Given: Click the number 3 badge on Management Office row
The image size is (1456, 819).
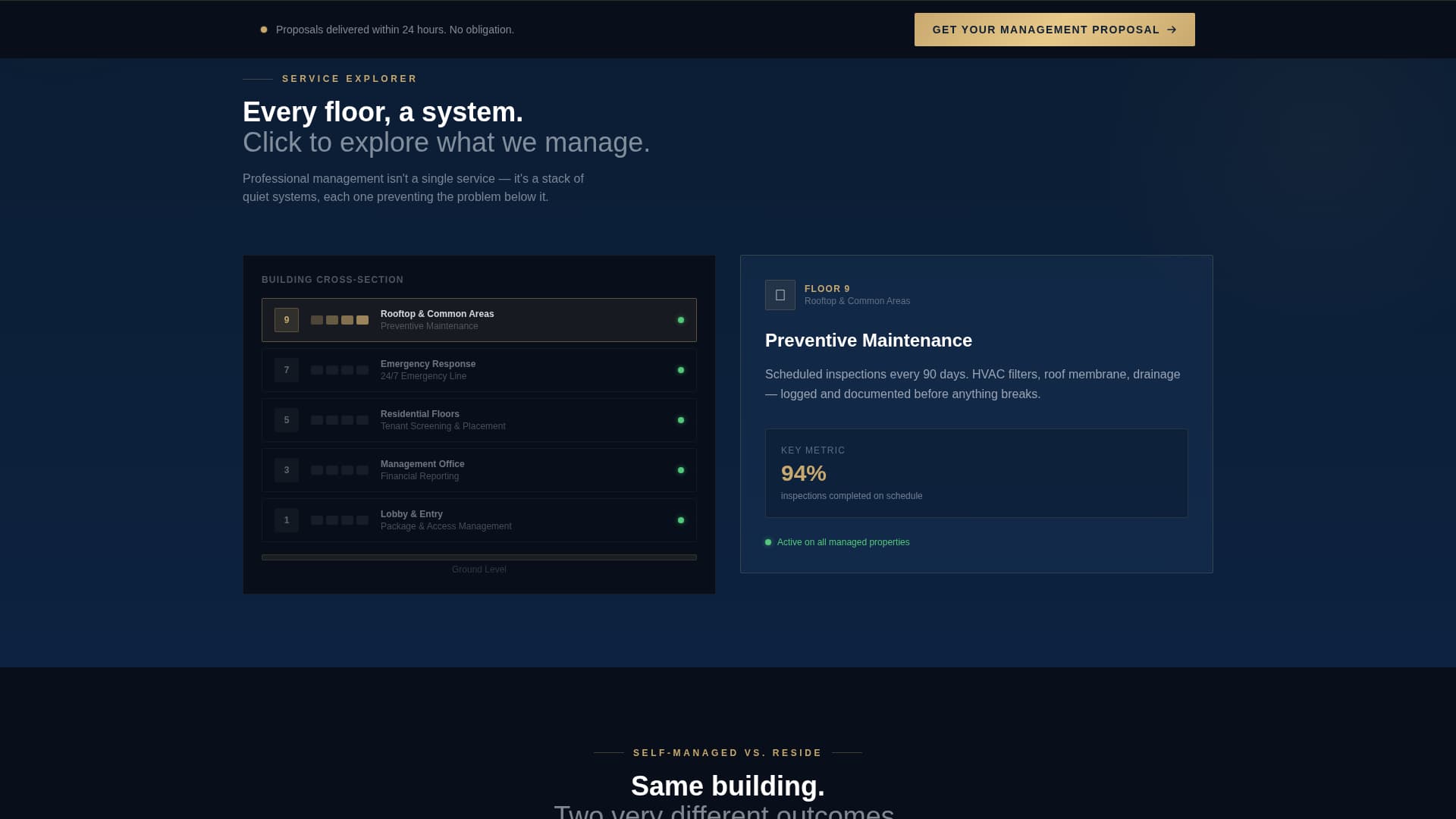Looking at the screenshot, I should click(x=286, y=470).
